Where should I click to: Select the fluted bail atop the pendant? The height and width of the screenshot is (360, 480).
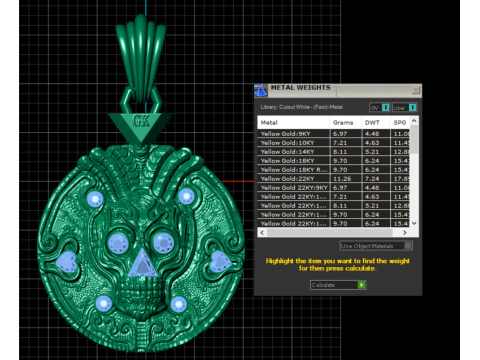coord(141,58)
